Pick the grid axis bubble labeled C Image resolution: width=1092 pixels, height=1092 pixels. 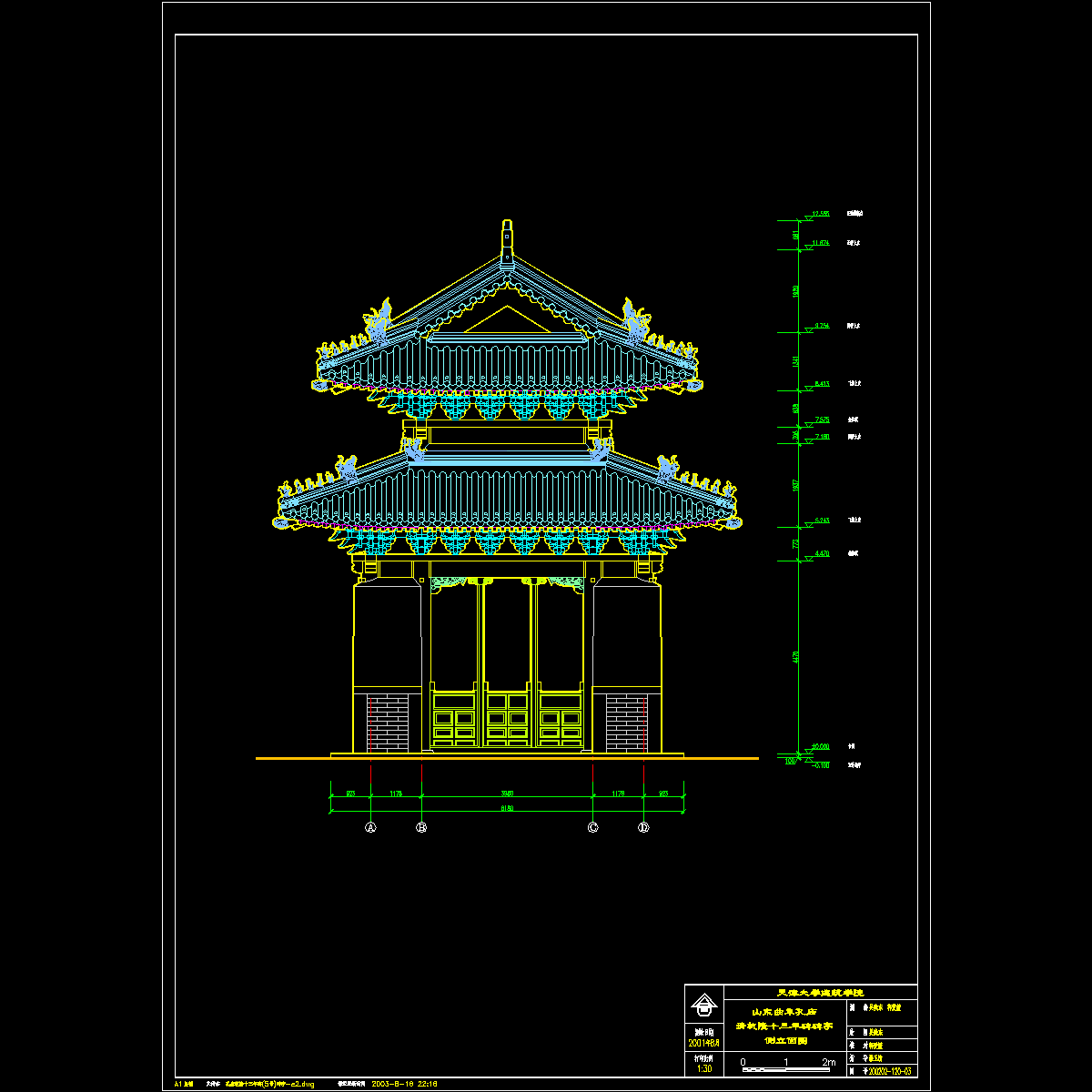[593, 827]
